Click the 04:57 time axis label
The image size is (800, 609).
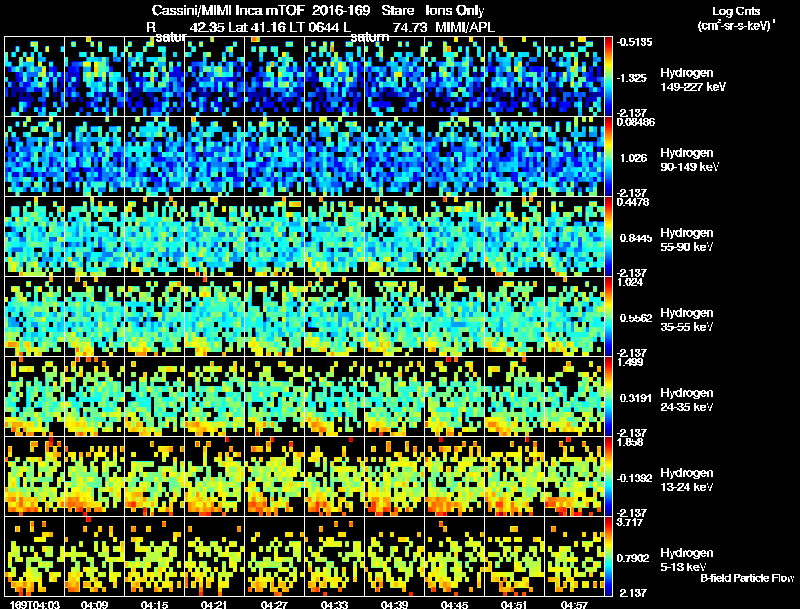[x=574, y=604]
